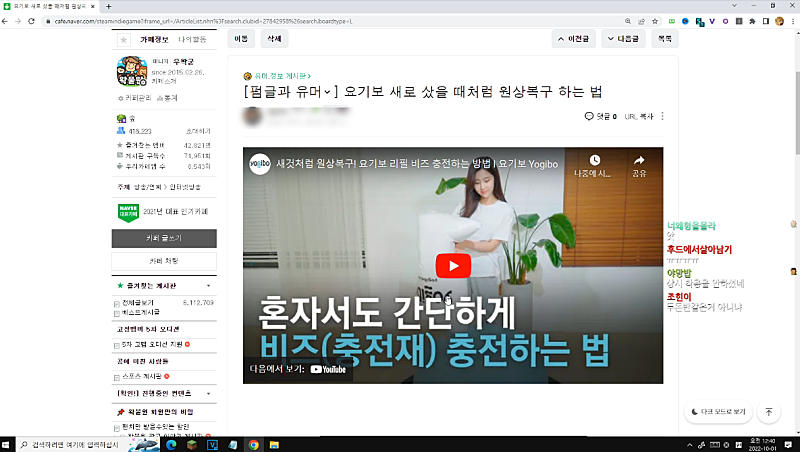Switch to the 나의활동 tab
800x452 pixels.
(x=193, y=40)
